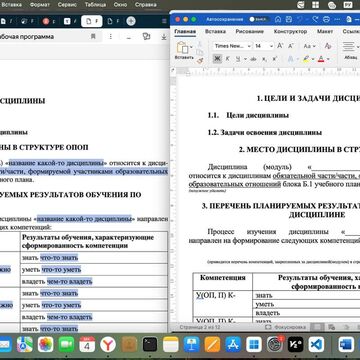
Task: Click the yellow text highlight color swatch
Action: (306, 59)
